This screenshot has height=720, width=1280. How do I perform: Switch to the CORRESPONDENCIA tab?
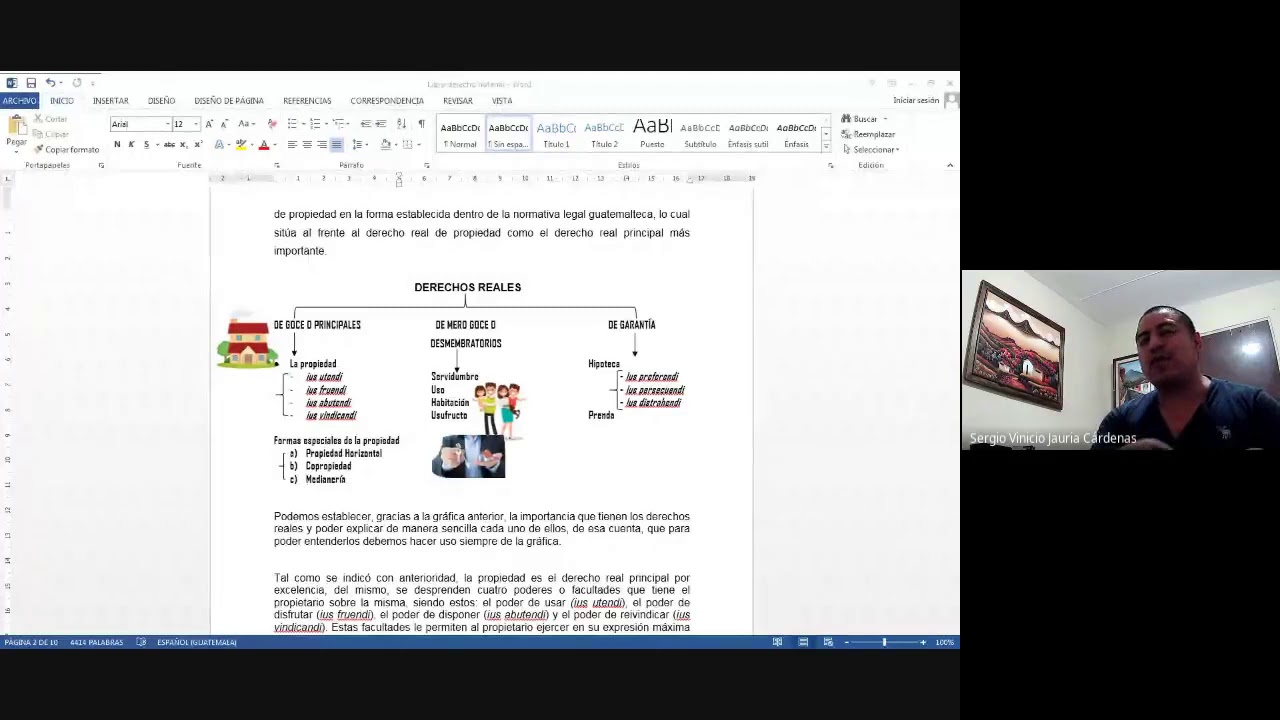coord(387,101)
